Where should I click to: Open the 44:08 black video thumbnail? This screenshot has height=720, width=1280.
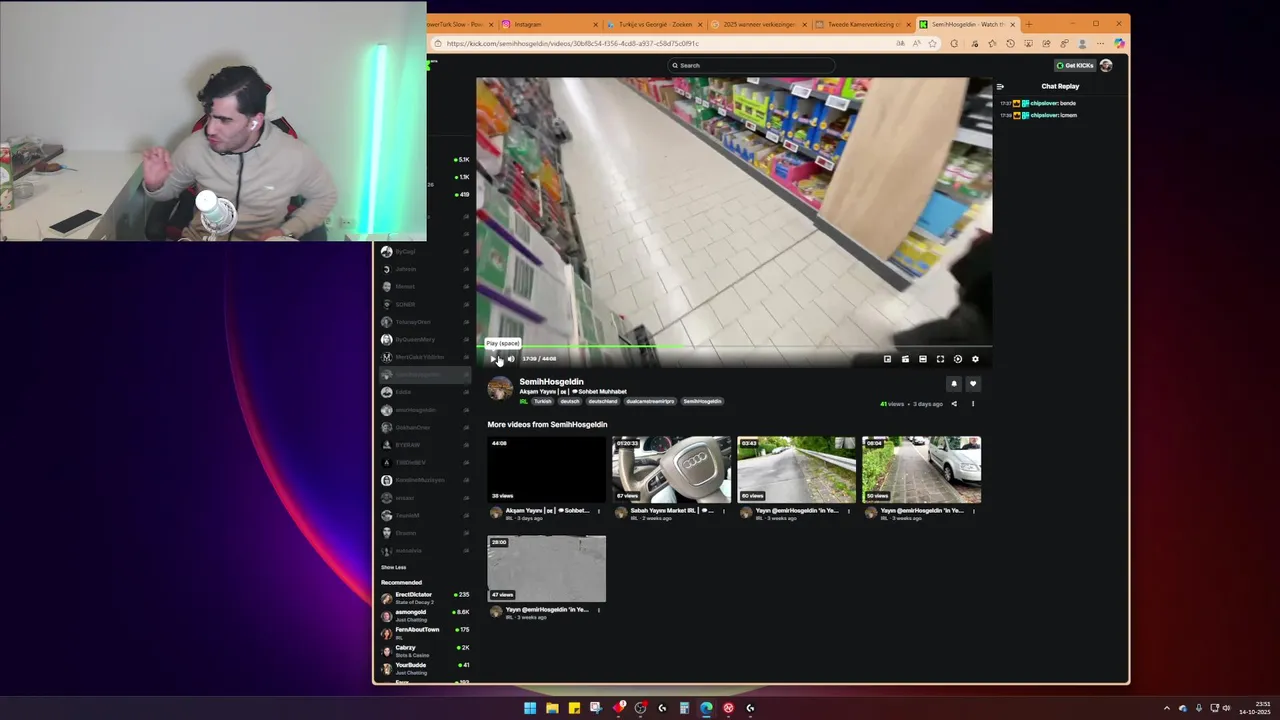click(546, 469)
